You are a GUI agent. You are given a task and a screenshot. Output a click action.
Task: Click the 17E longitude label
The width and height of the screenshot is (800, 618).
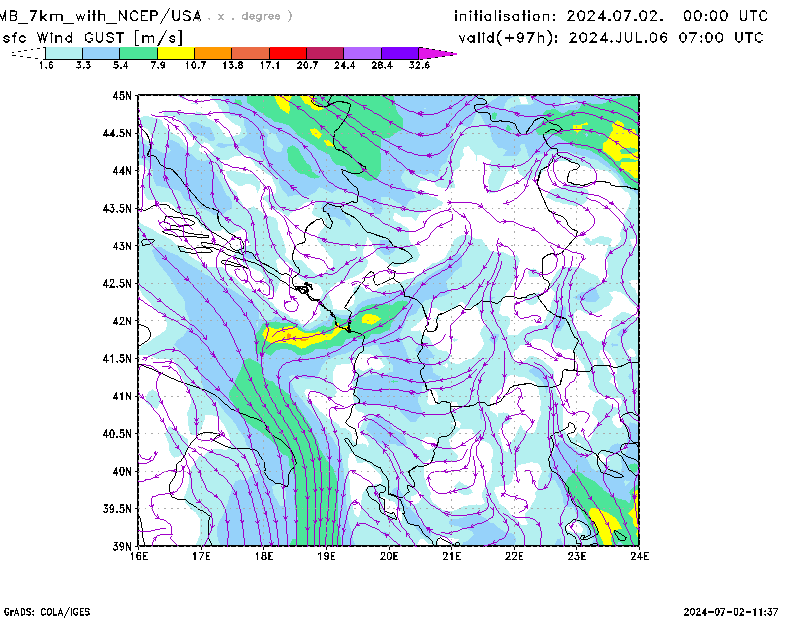tap(202, 556)
